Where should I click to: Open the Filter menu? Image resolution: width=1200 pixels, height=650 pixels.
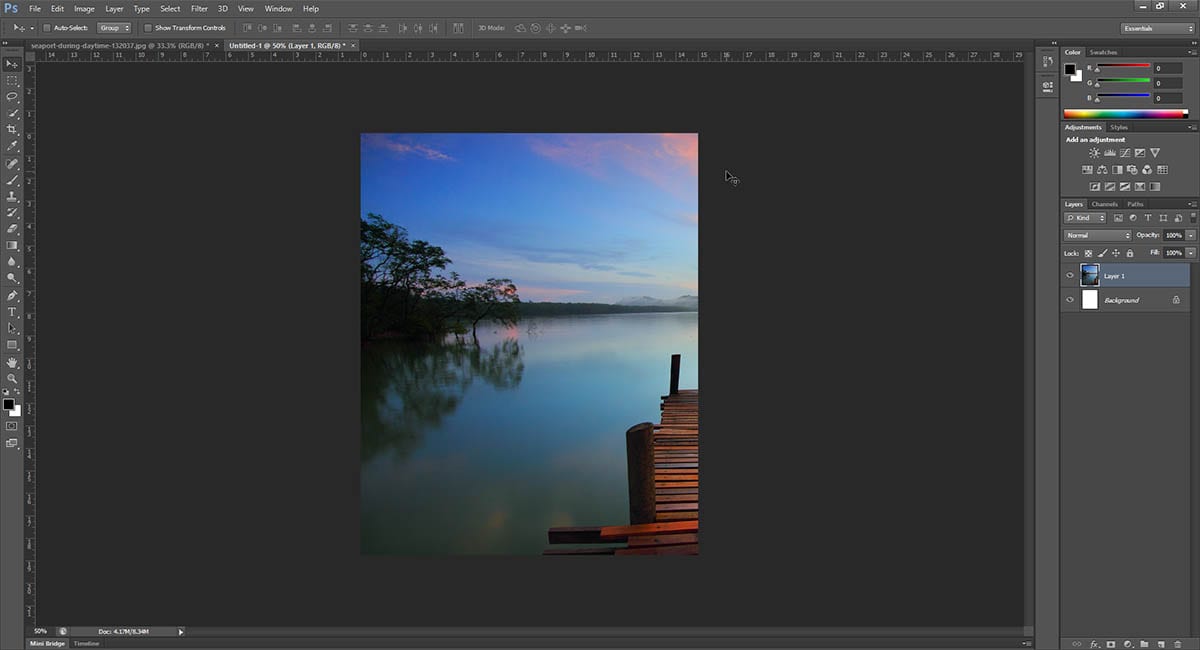tap(199, 9)
